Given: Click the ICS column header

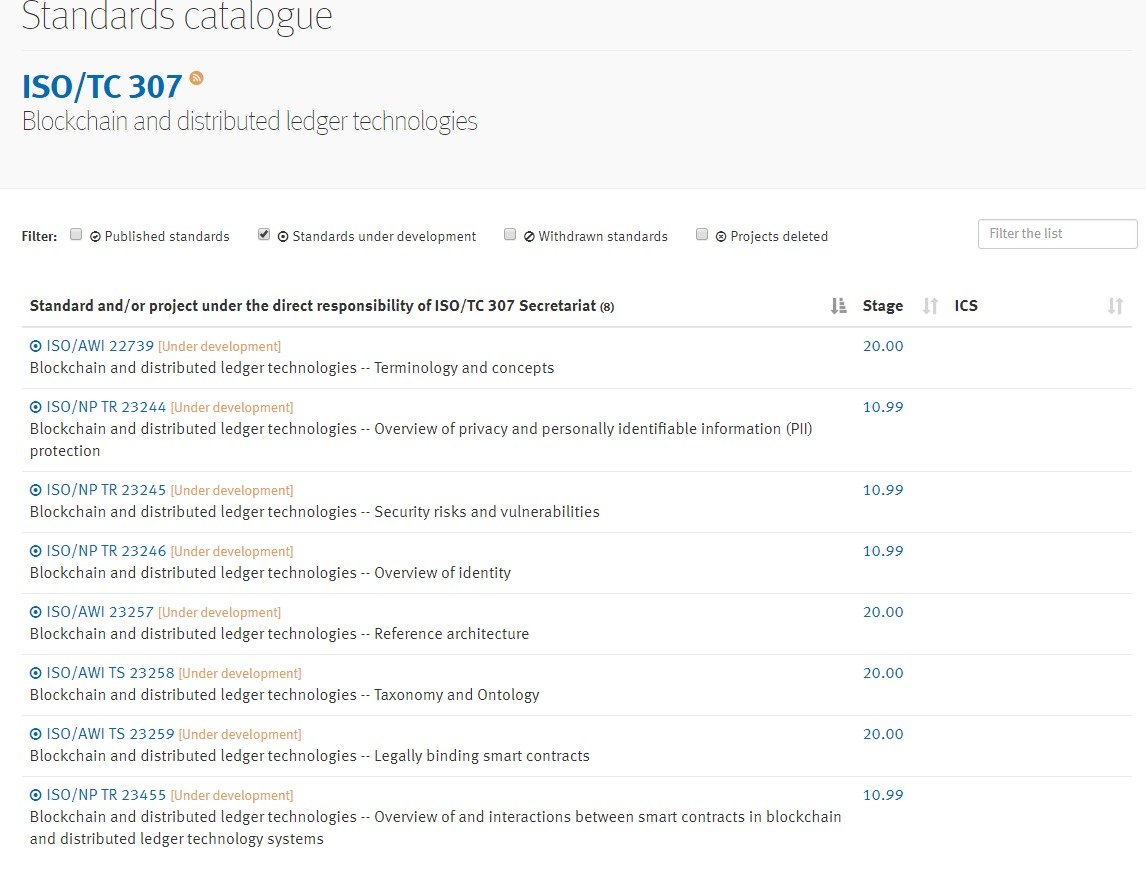Looking at the screenshot, I should click(x=965, y=305).
